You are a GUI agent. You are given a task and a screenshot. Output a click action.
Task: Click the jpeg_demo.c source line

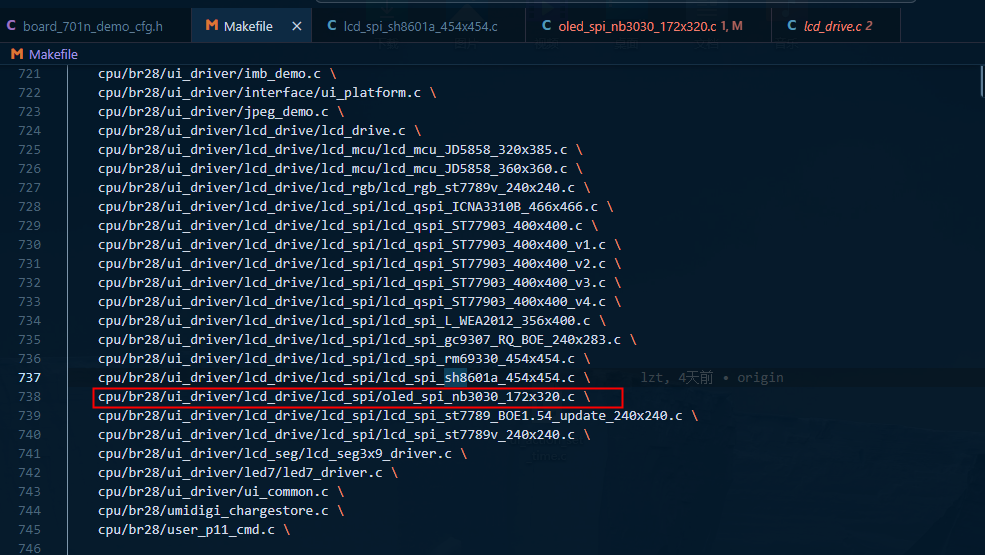click(220, 111)
